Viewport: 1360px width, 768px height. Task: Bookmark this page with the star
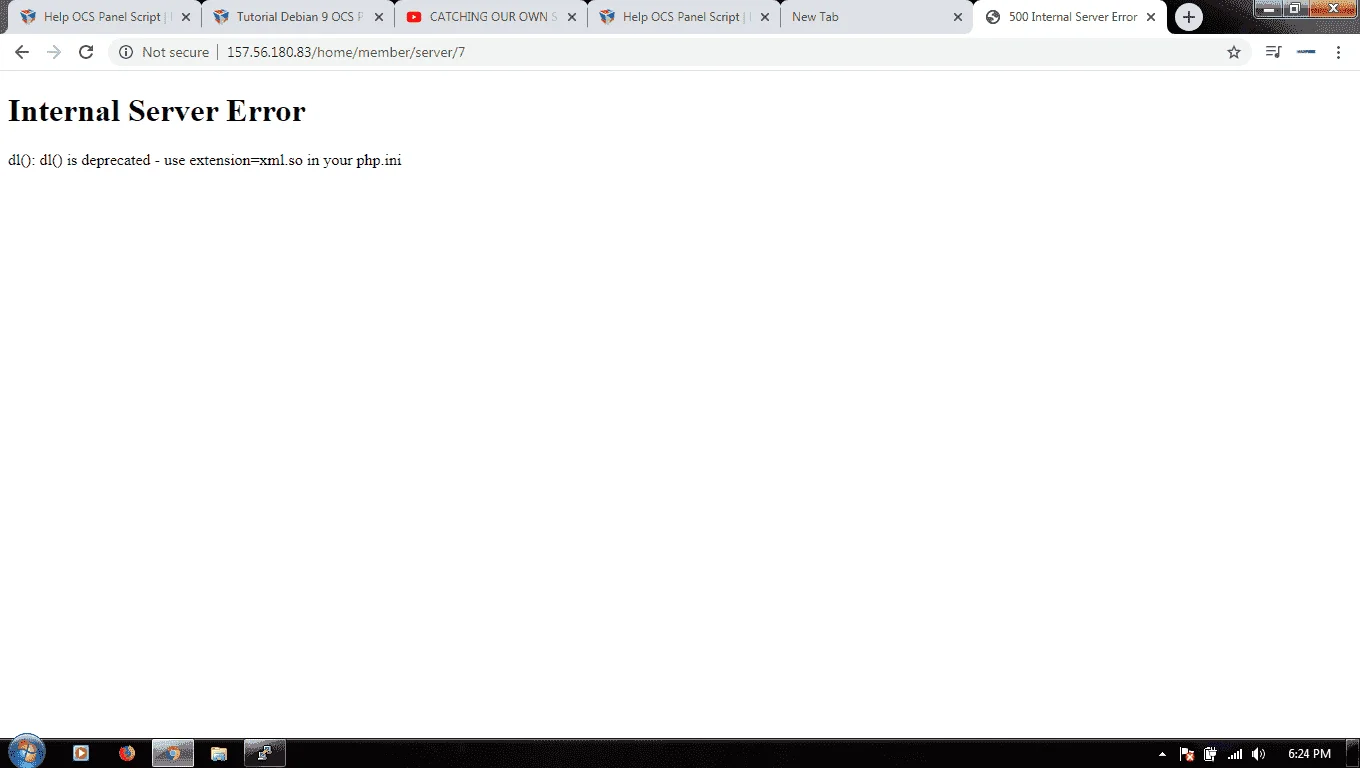[1234, 52]
